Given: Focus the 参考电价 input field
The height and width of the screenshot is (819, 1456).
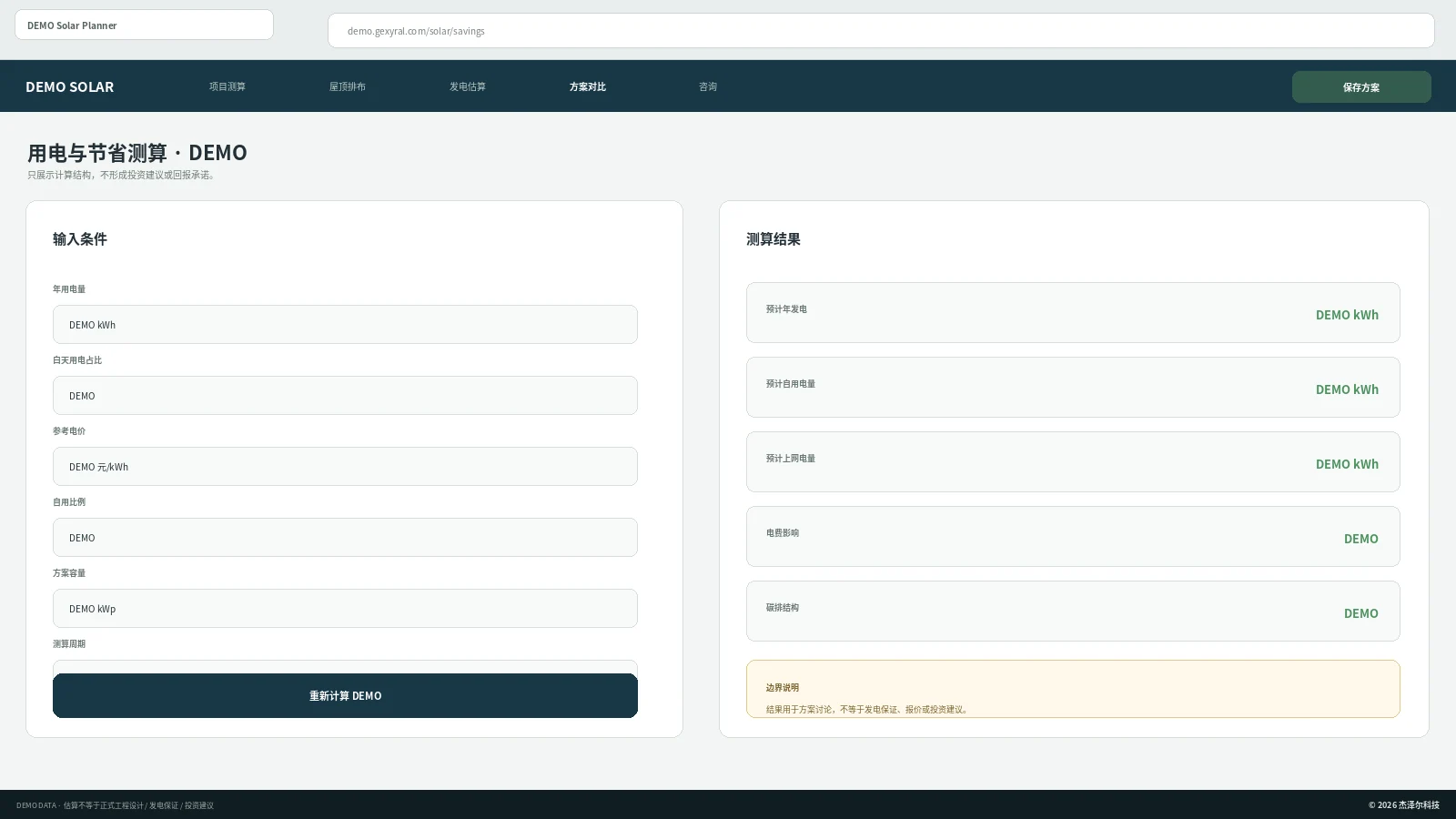Looking at the screenshot, I should (x=345, y=467).
